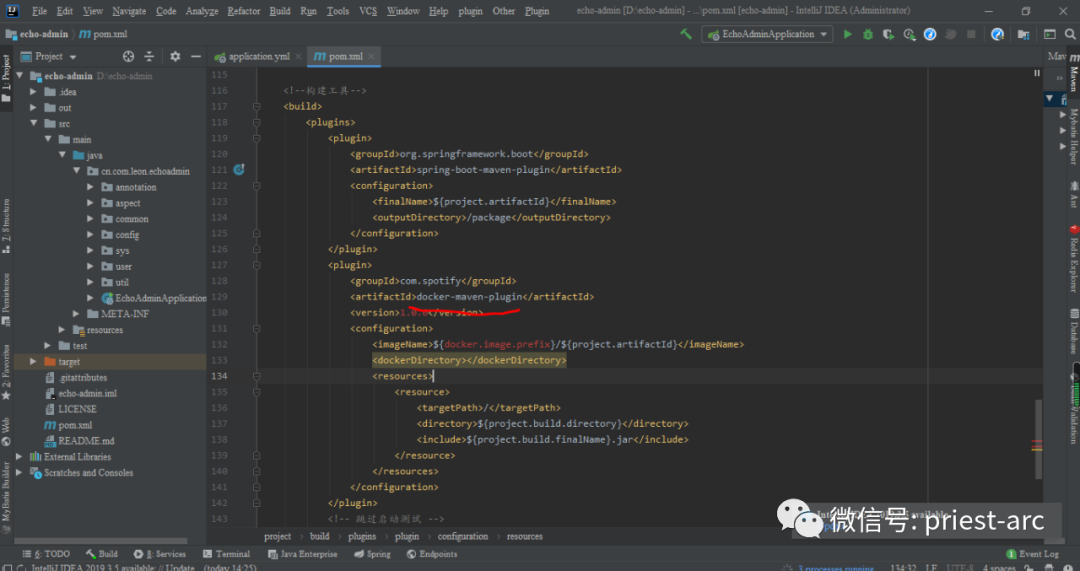Open the Event Log panel
The image size is (1080, 571).
click(x=1032, y=554)
